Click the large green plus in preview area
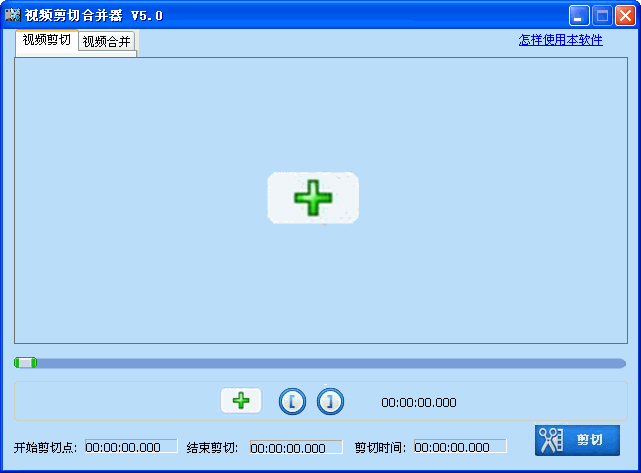The image size is (641, 473). click(313, 198)
